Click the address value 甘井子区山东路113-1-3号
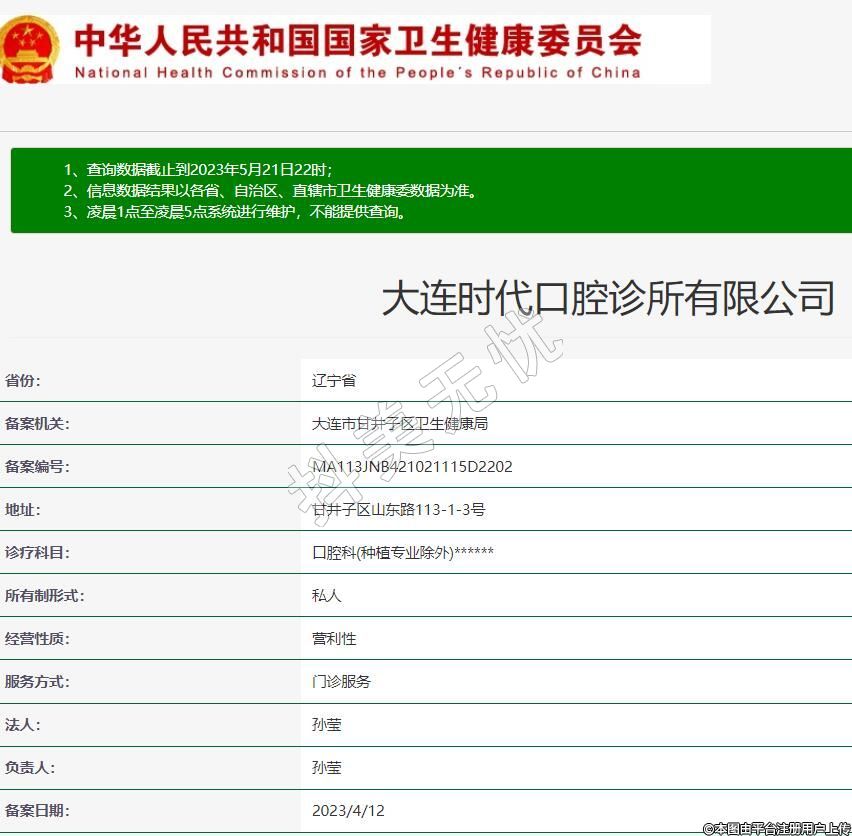 point(398,509)
